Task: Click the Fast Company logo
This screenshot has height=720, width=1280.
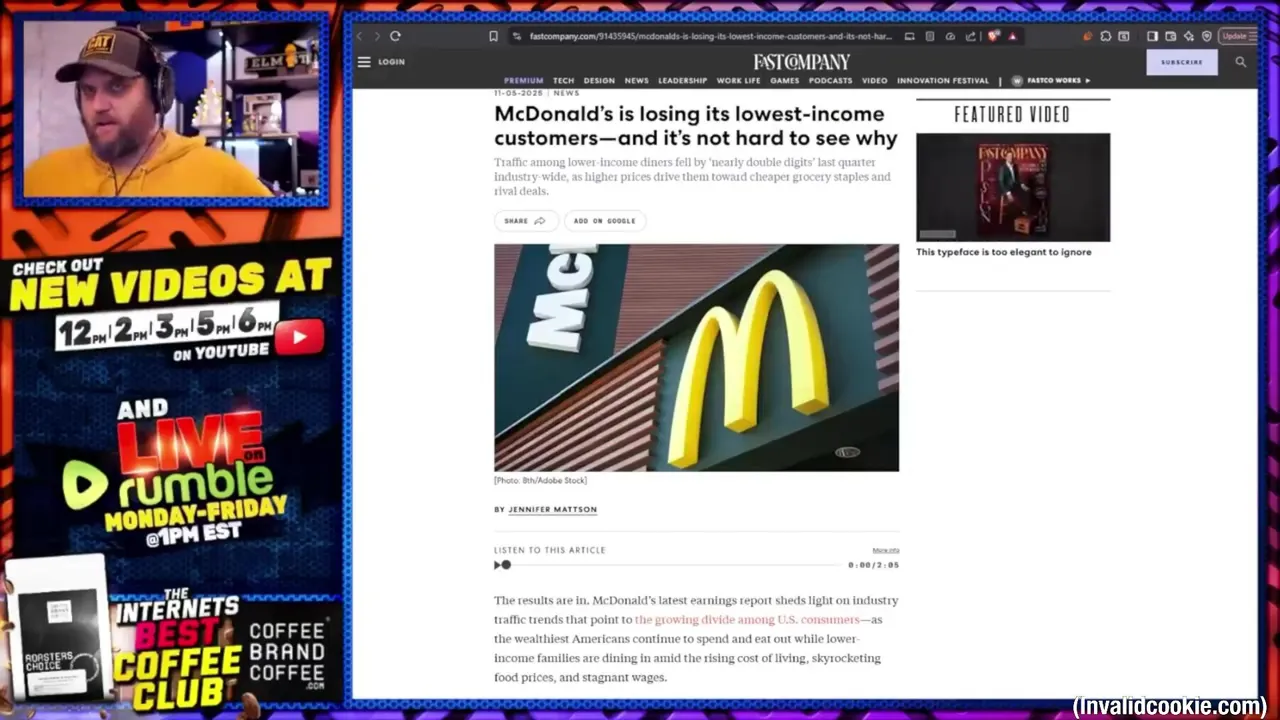Action: (801, 62)
